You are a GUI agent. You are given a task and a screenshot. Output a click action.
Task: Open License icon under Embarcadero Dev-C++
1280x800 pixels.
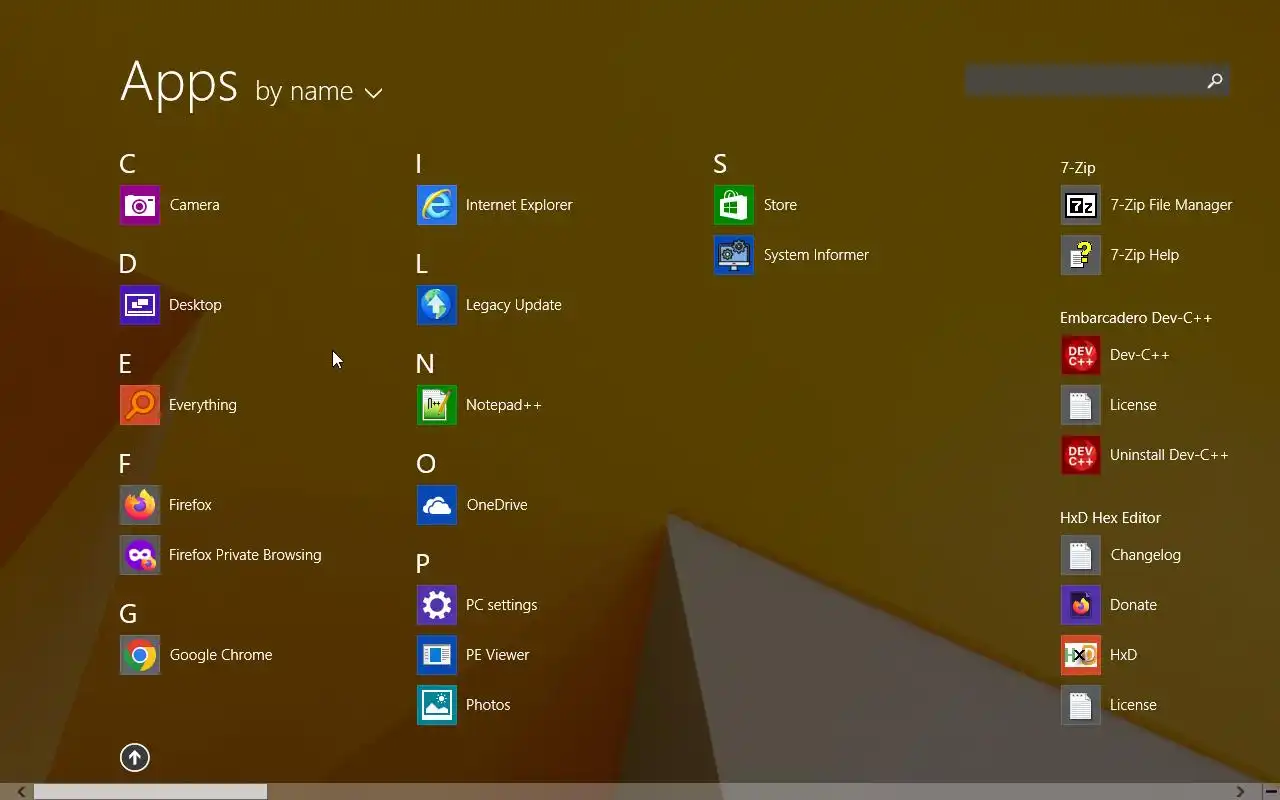pyautogui.click(x=1081, y=405)
